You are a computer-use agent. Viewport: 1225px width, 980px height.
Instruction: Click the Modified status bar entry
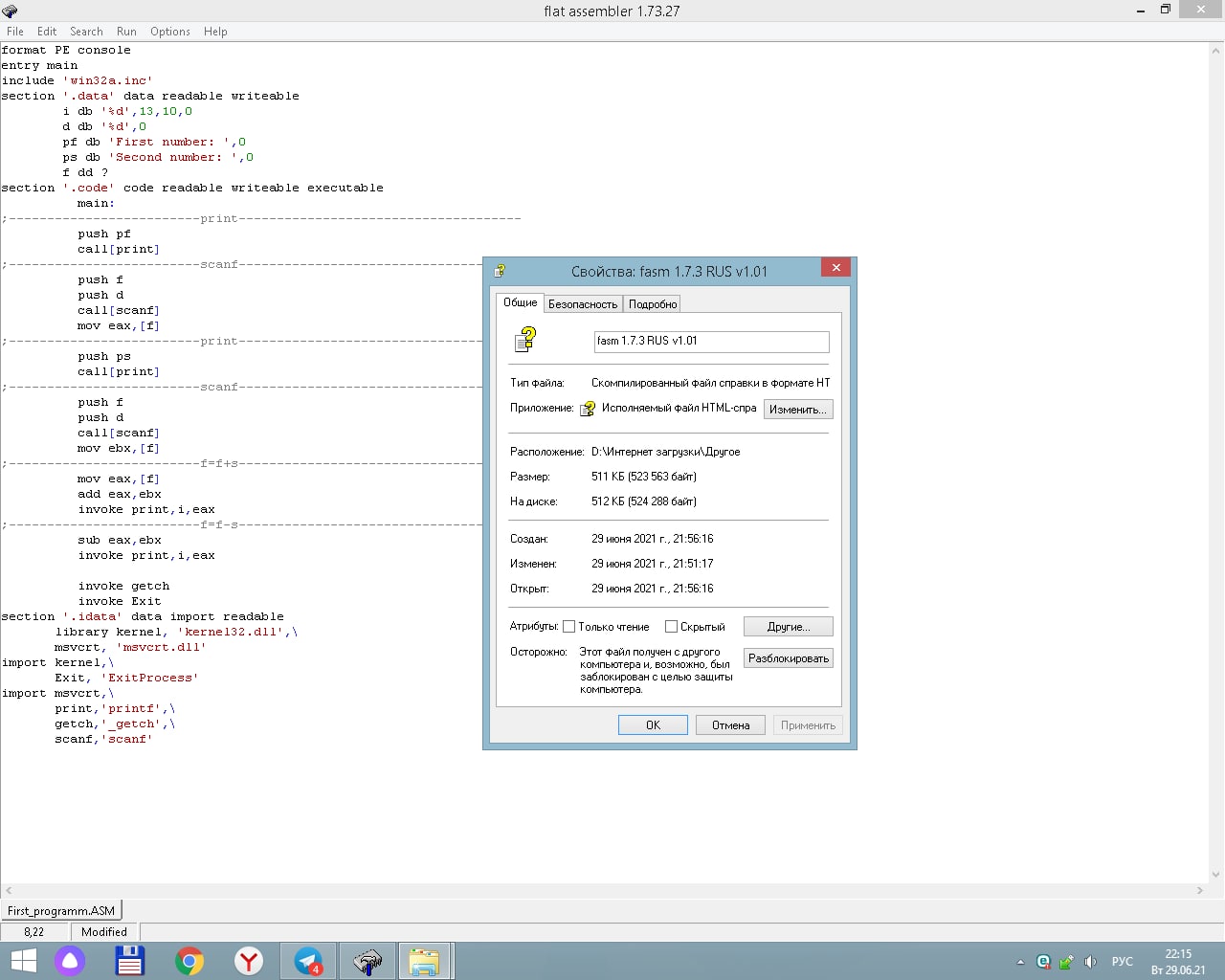104,932
